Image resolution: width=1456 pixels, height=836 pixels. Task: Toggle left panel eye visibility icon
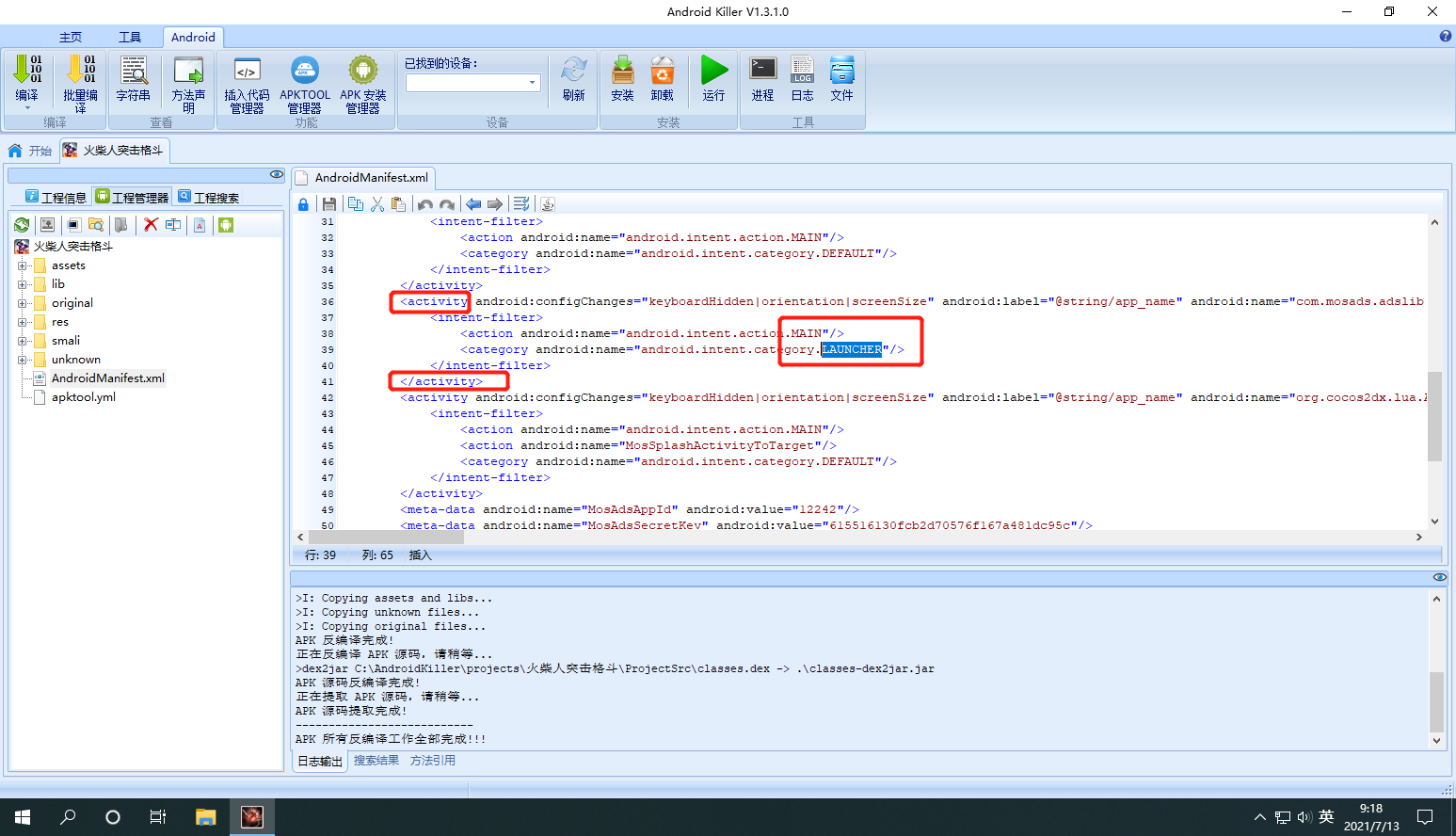point(276,174)
